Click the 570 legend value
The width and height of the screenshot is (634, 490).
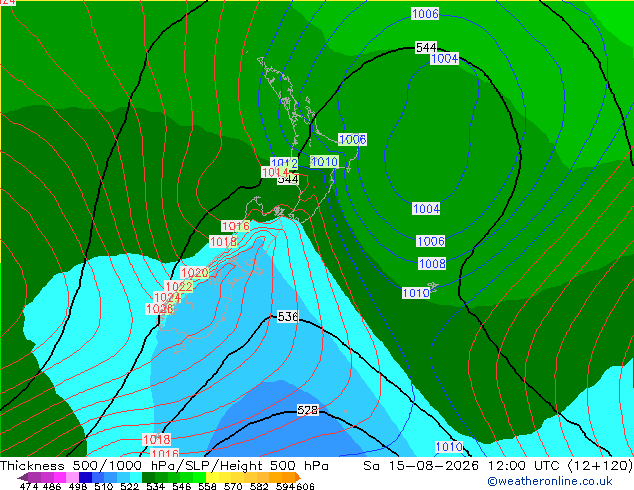(233, 486)
